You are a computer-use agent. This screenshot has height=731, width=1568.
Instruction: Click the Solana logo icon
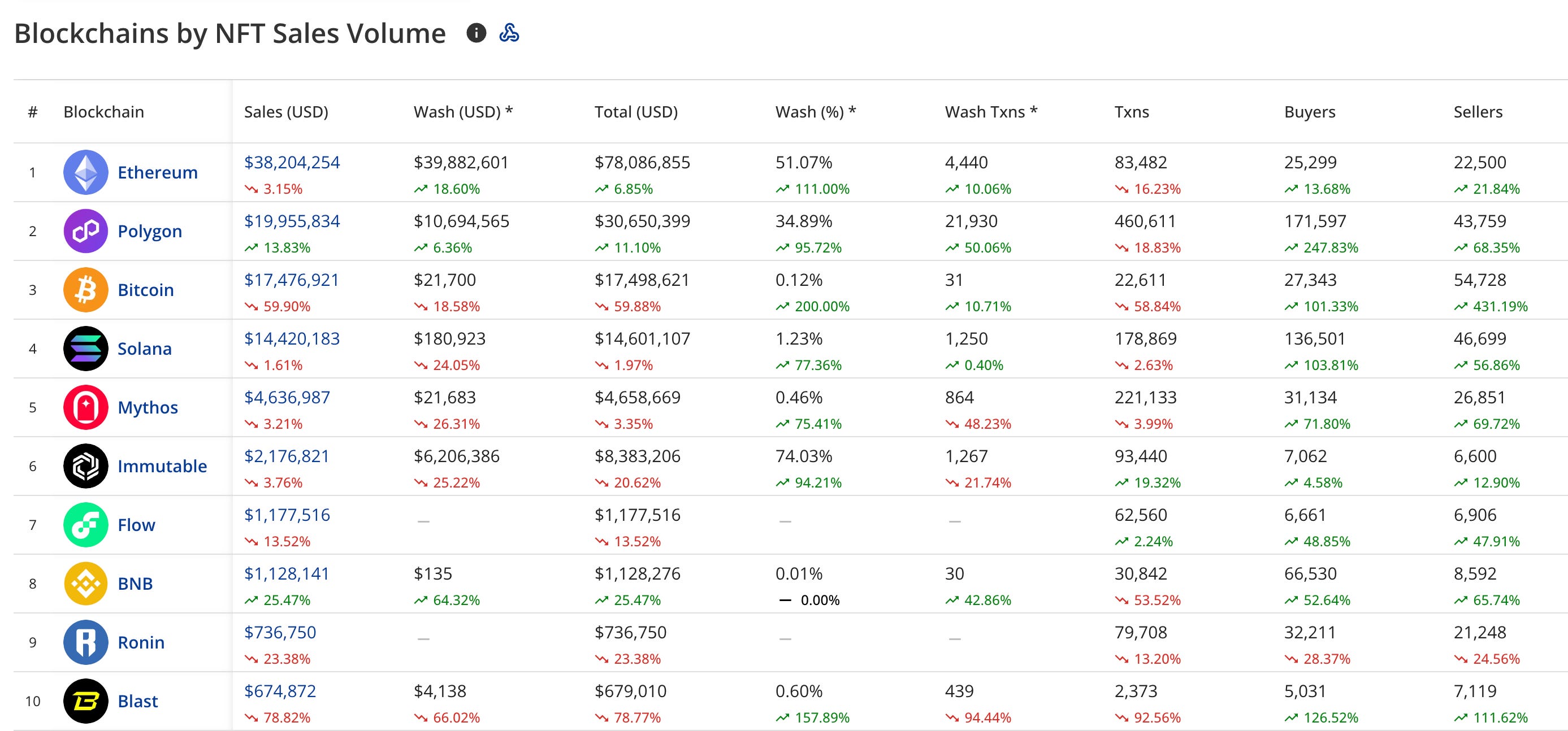coord(86,349)
